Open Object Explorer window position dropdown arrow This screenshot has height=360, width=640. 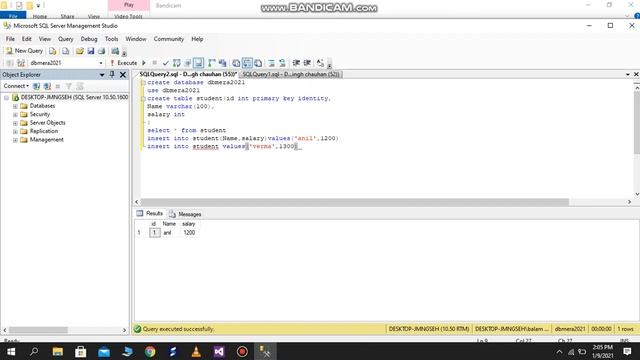(102, 75)
